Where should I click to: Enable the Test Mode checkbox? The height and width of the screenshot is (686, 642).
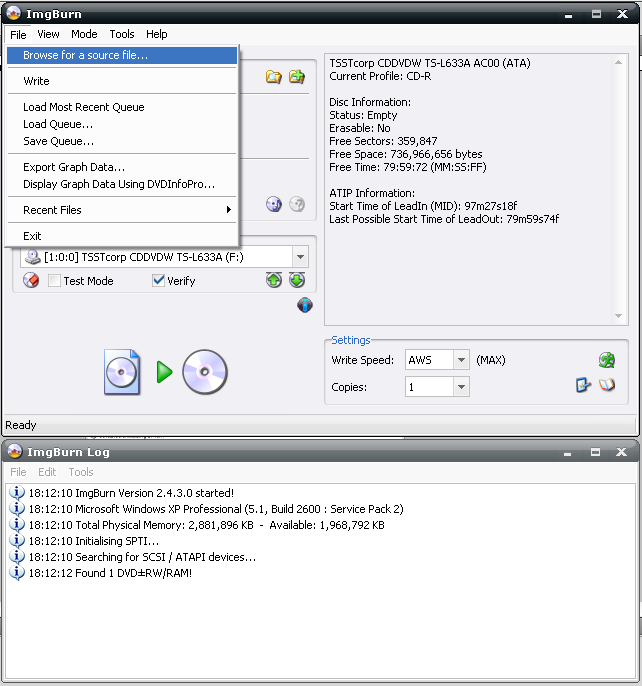tap(54, 280)
